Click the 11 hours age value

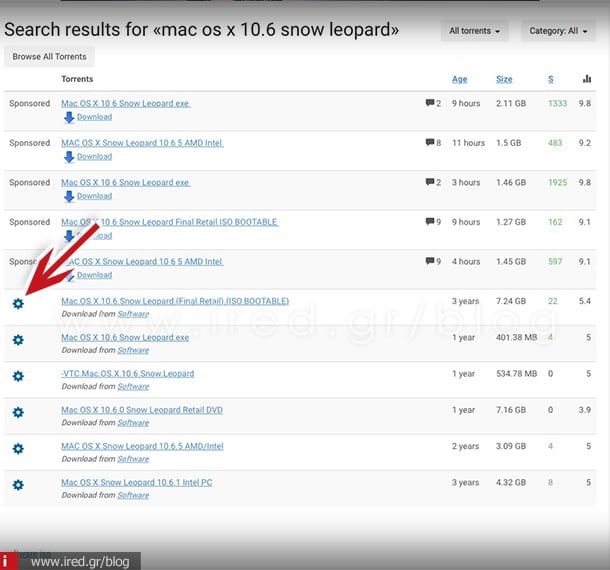click(x=468, y=143)
